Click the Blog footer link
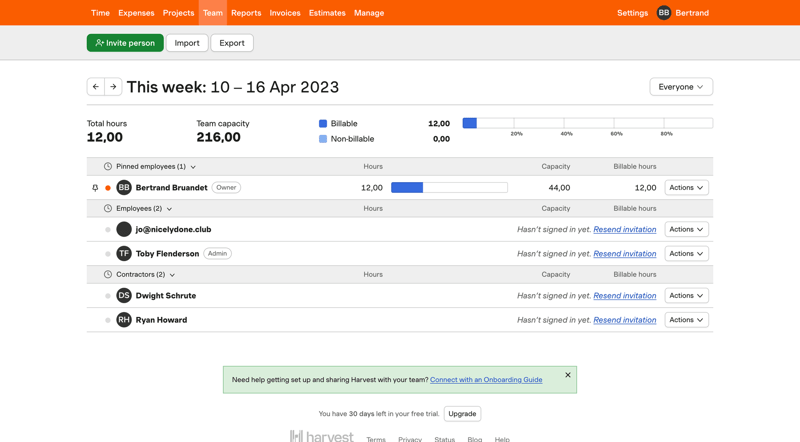The image size is (800, 442). [x=474, y=439]
